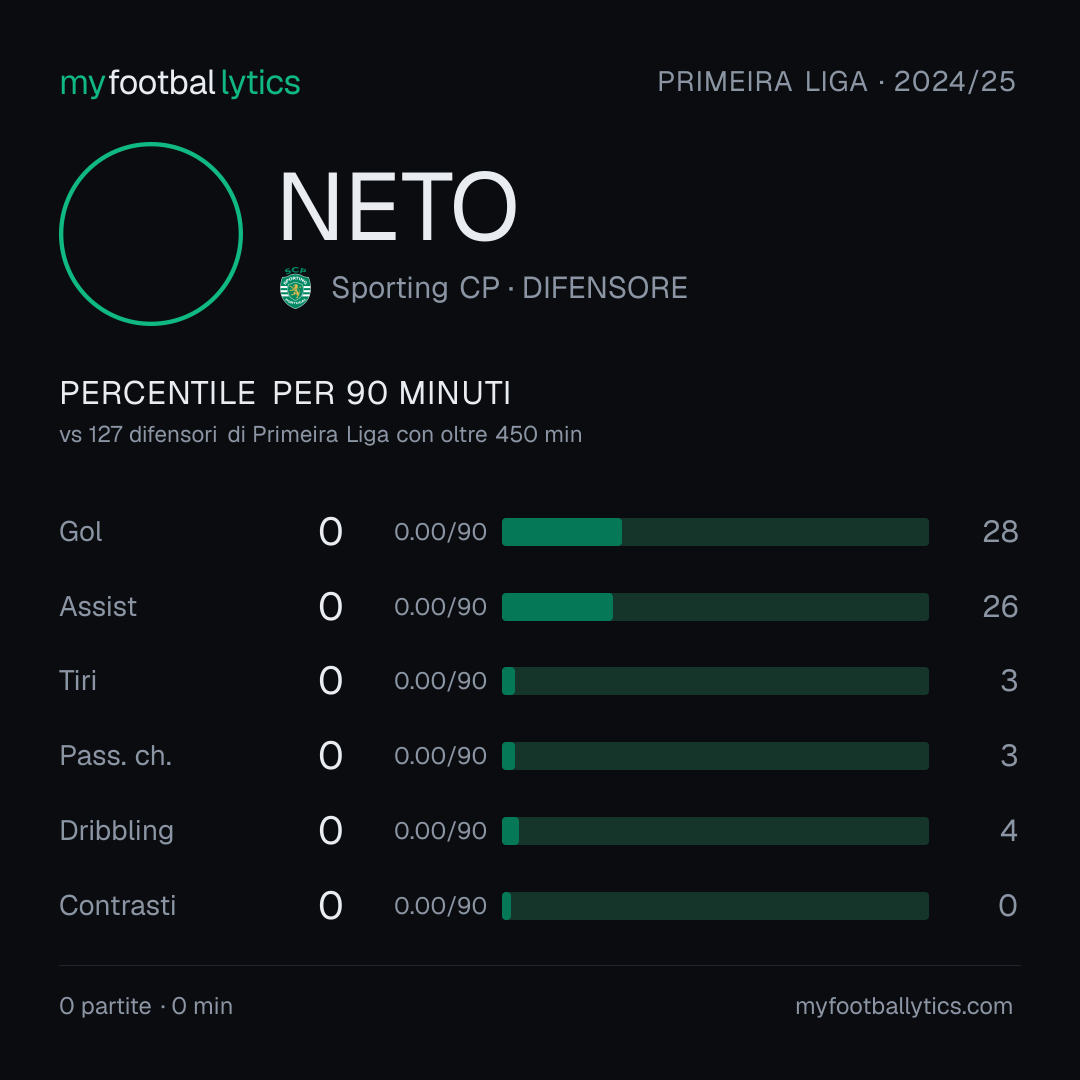Click the empty player photo circle
The width and height of the screenshot is (1080, 1080).
[151, 233]
